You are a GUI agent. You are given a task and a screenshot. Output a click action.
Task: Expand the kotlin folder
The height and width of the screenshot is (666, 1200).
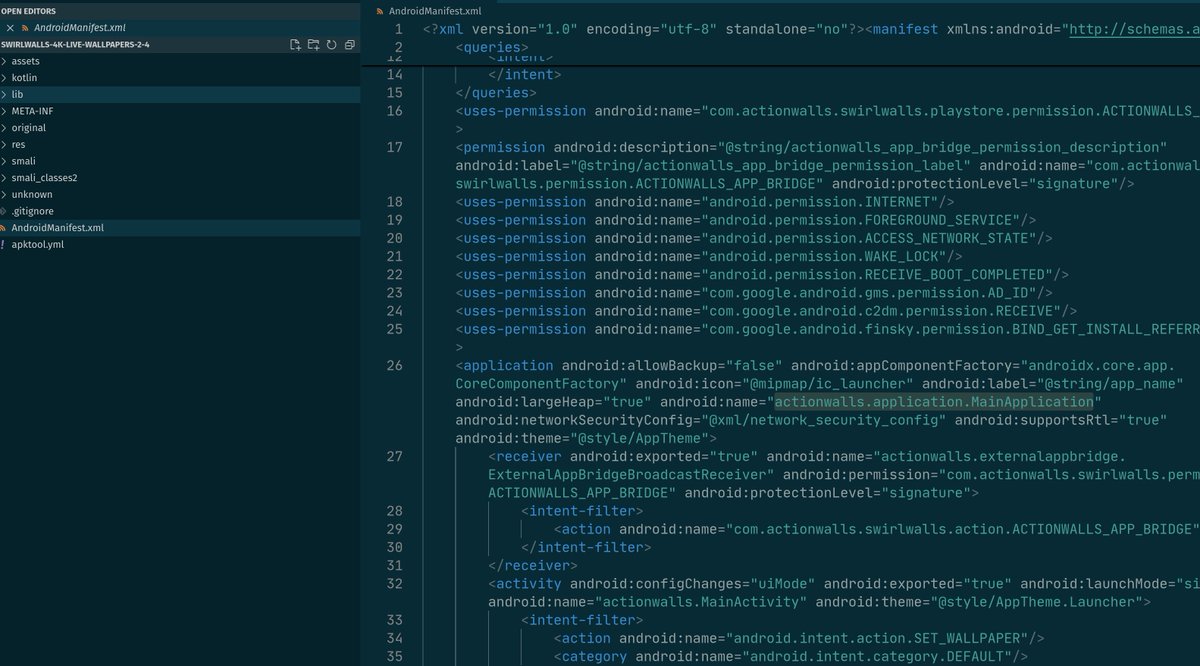(180, 77)
